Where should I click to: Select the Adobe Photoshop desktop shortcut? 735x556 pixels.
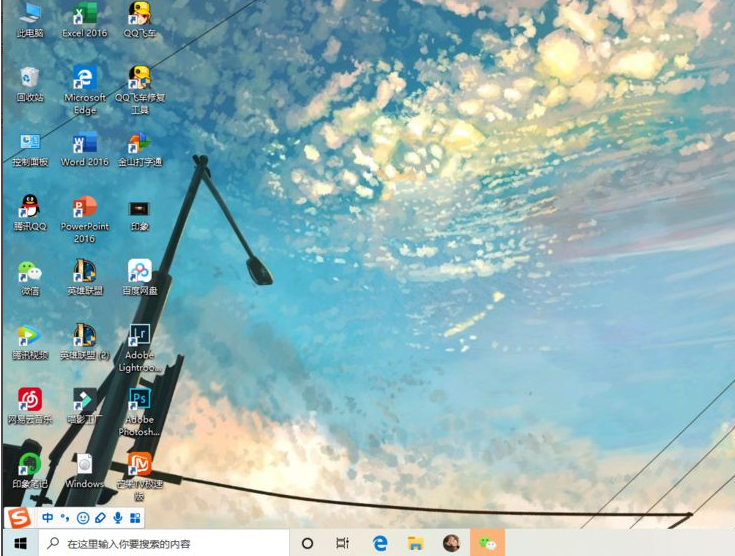coord(139,400)
